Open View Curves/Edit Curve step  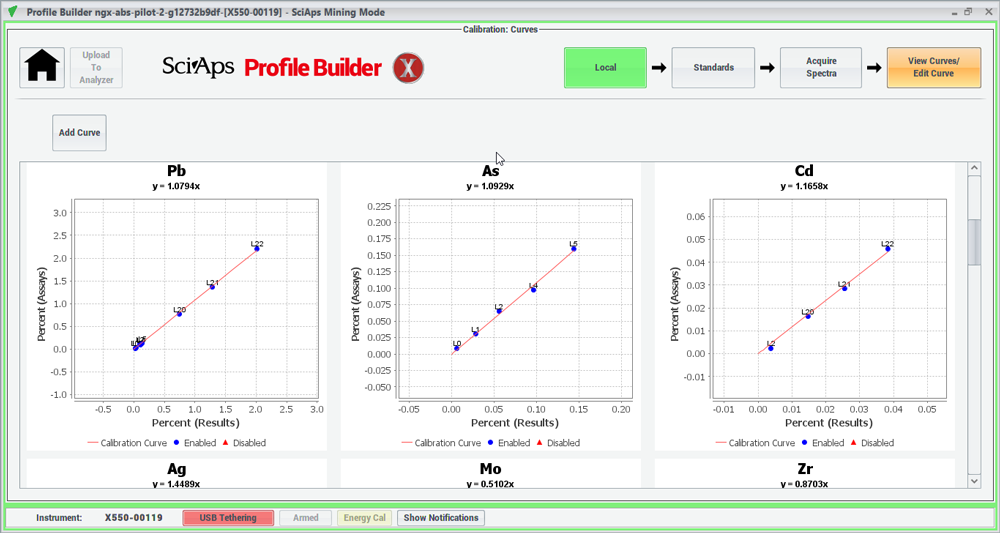coord(934,68)
